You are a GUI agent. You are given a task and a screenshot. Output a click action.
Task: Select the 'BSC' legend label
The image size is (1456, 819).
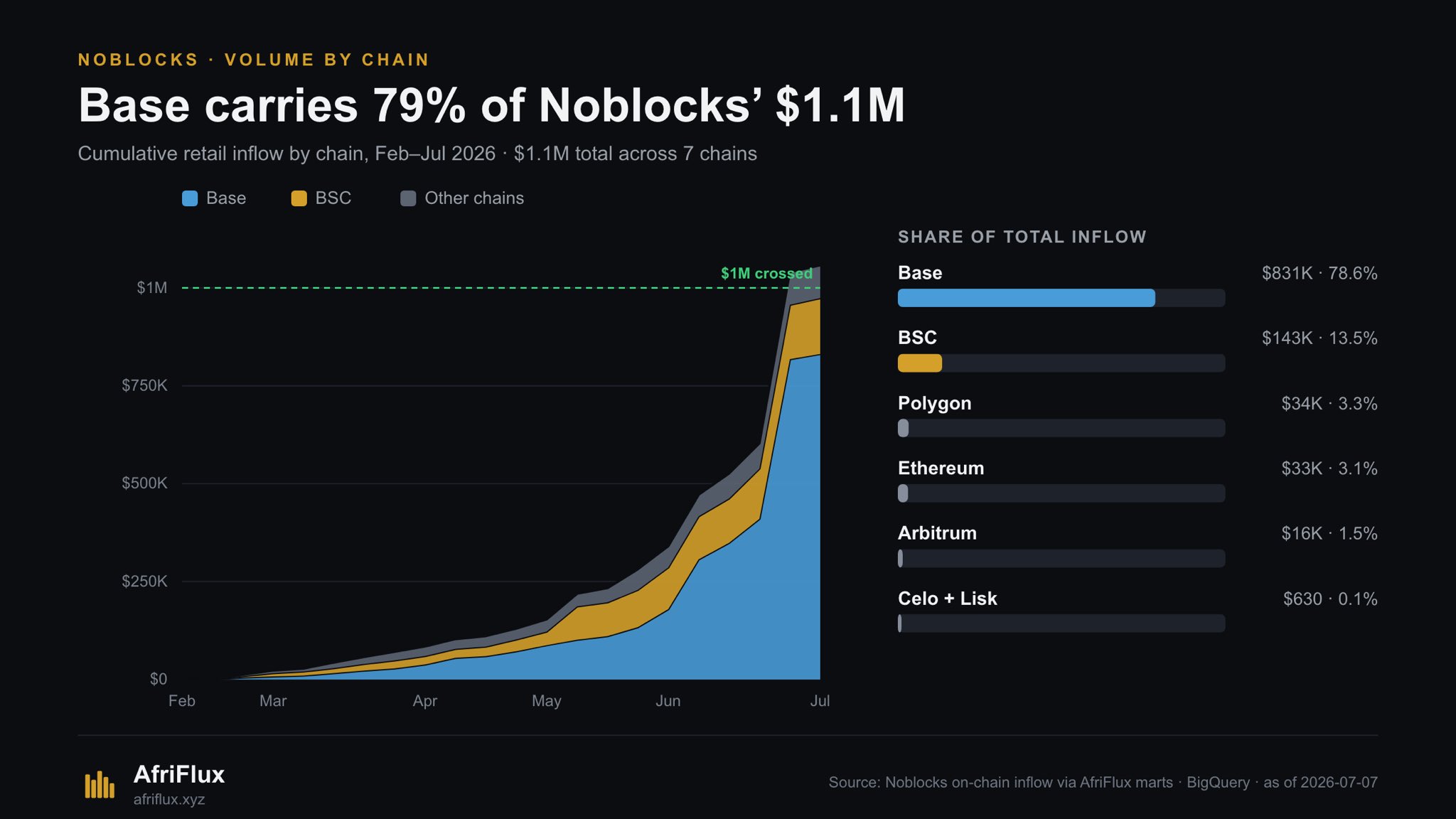tap(333, 198)
